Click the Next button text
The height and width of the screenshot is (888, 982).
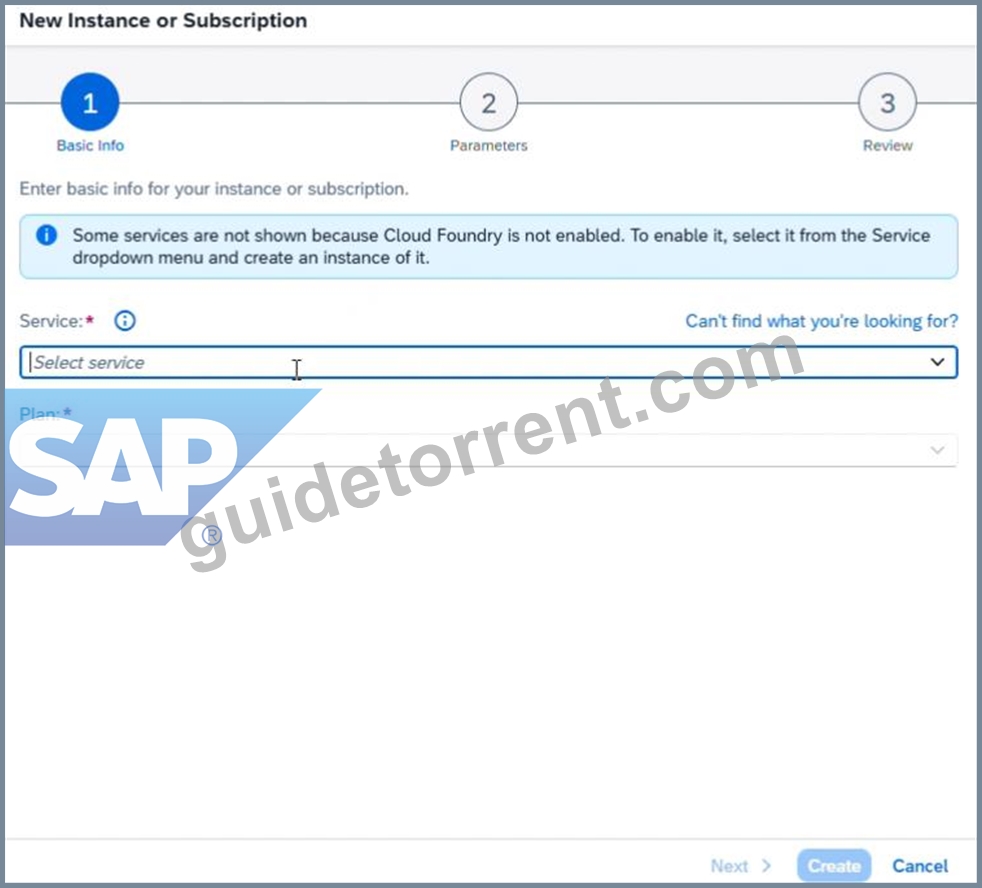point(729,865)
